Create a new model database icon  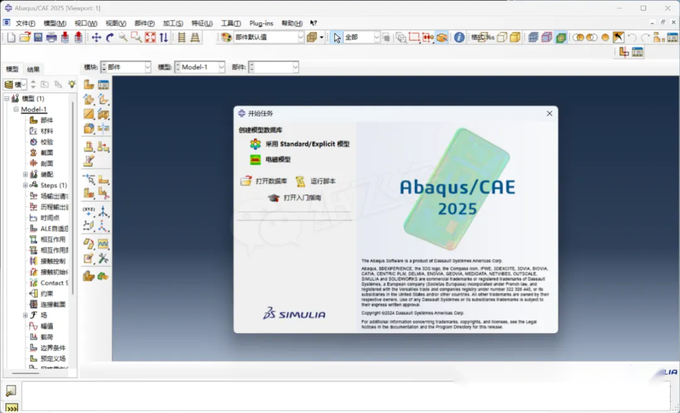click(11, 37)
